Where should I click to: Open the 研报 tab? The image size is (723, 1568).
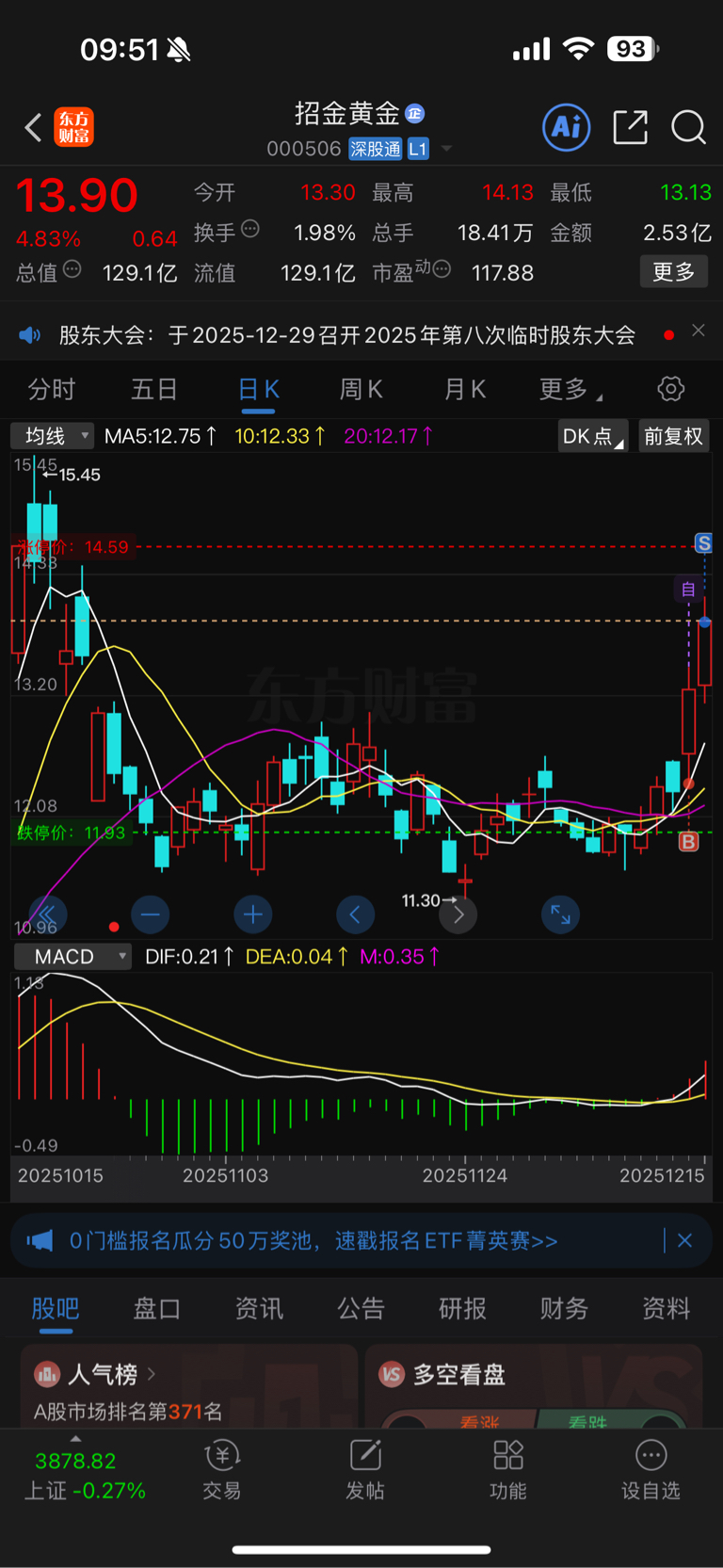(x=462, y=1308)
